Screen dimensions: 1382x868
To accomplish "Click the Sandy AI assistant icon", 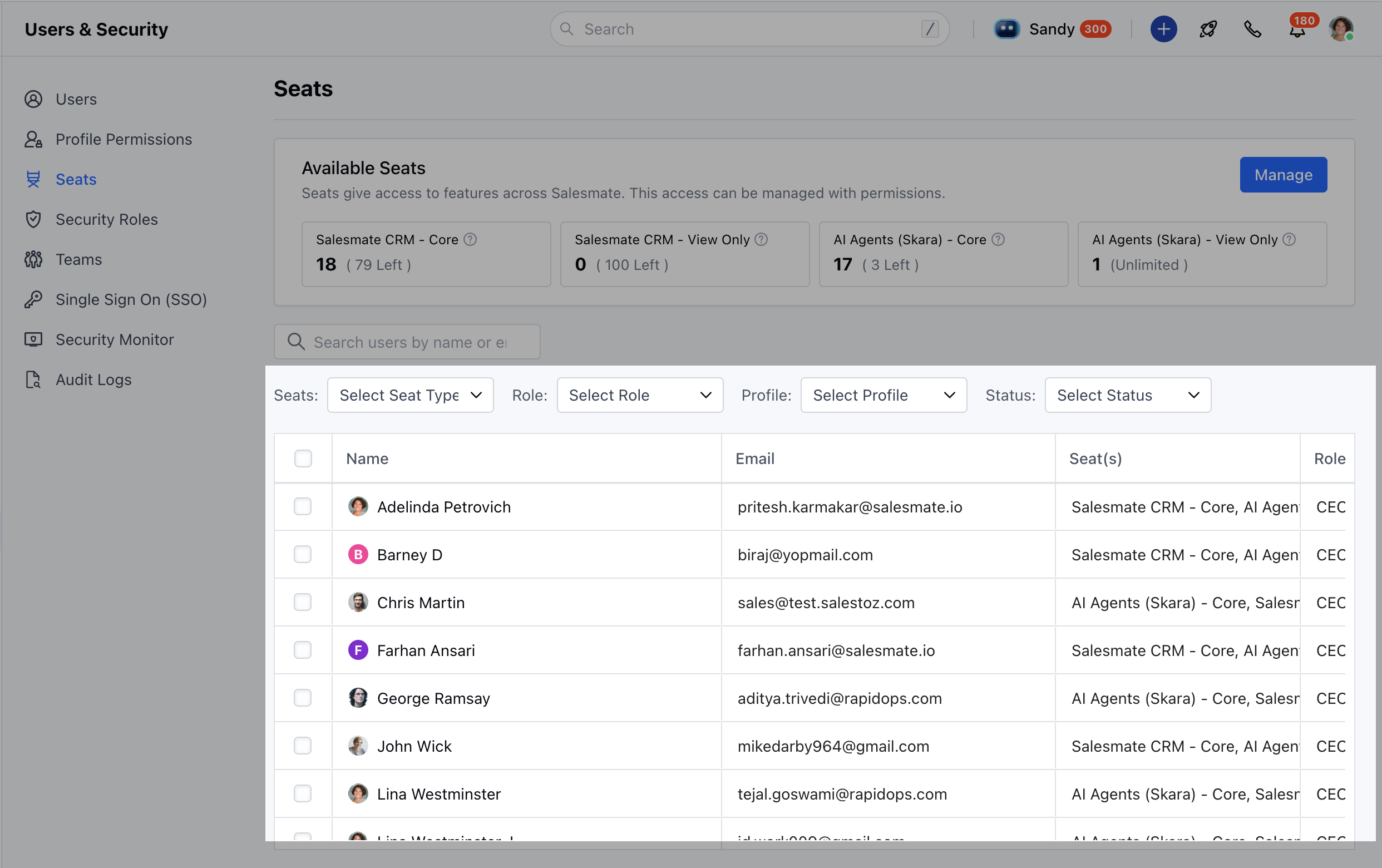I will (1006, 29).
